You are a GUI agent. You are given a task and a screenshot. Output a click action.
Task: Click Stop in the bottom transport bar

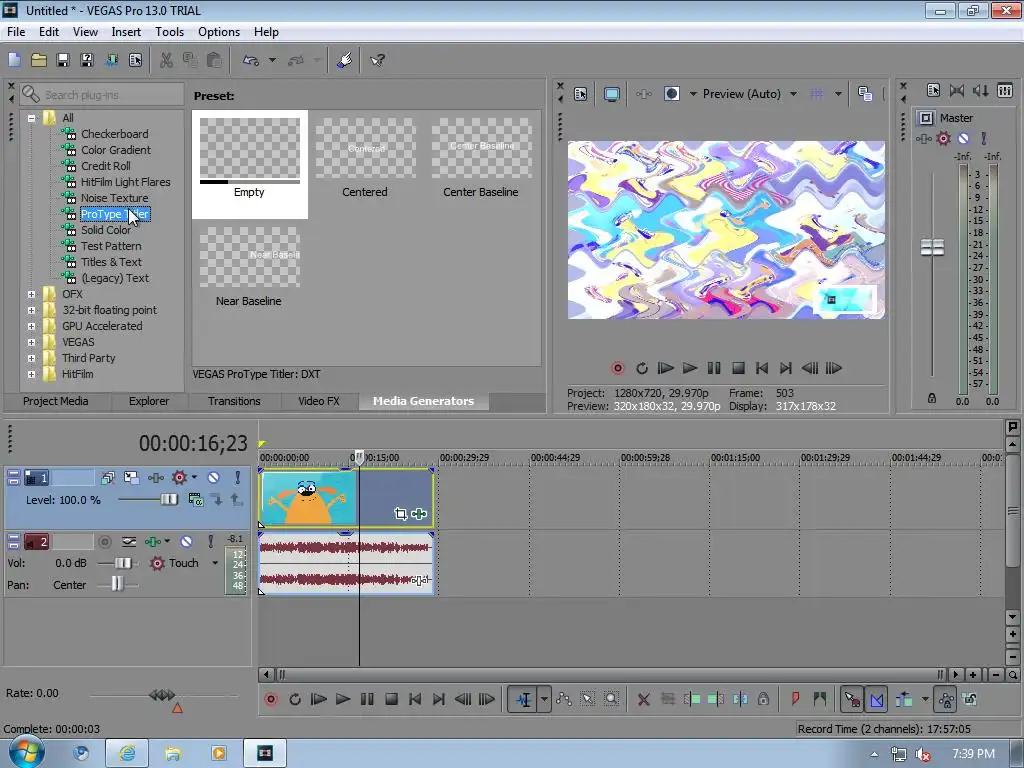pyautogui.click(x=391, y=699)
